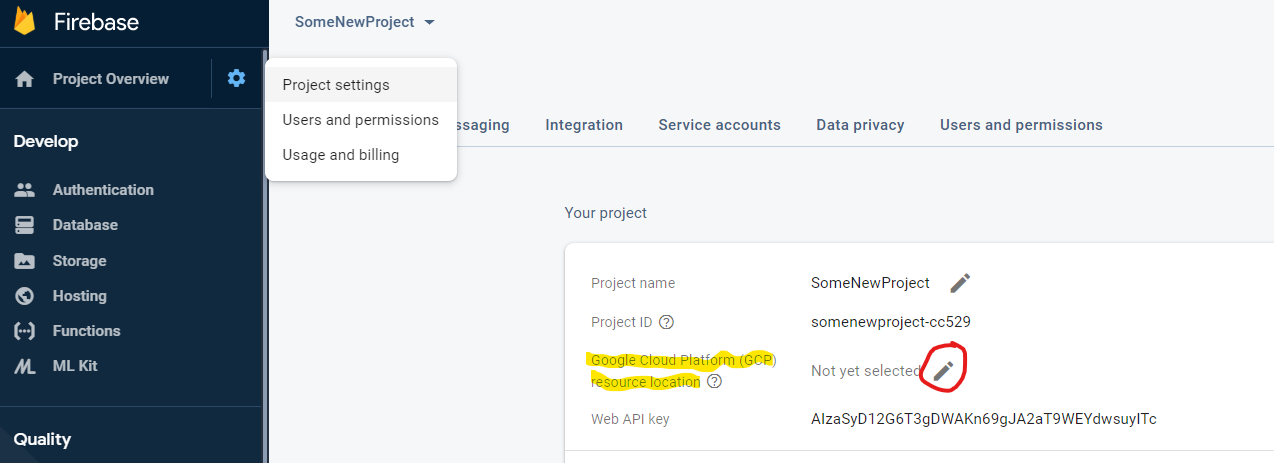
Task: Click the Quality section header
Action: (42, 440)
